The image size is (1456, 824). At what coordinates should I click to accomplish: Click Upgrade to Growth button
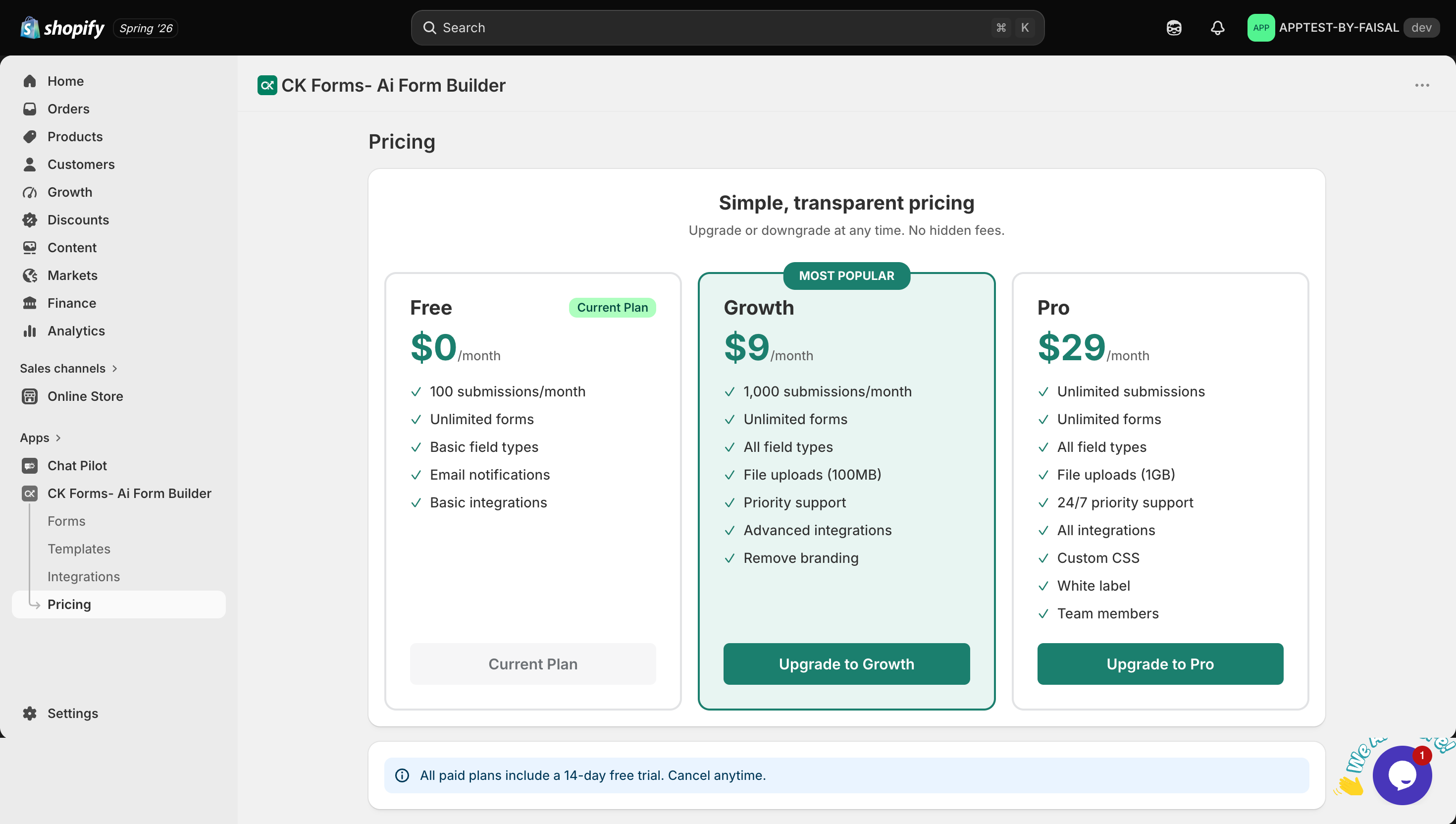tap(846, 664)
